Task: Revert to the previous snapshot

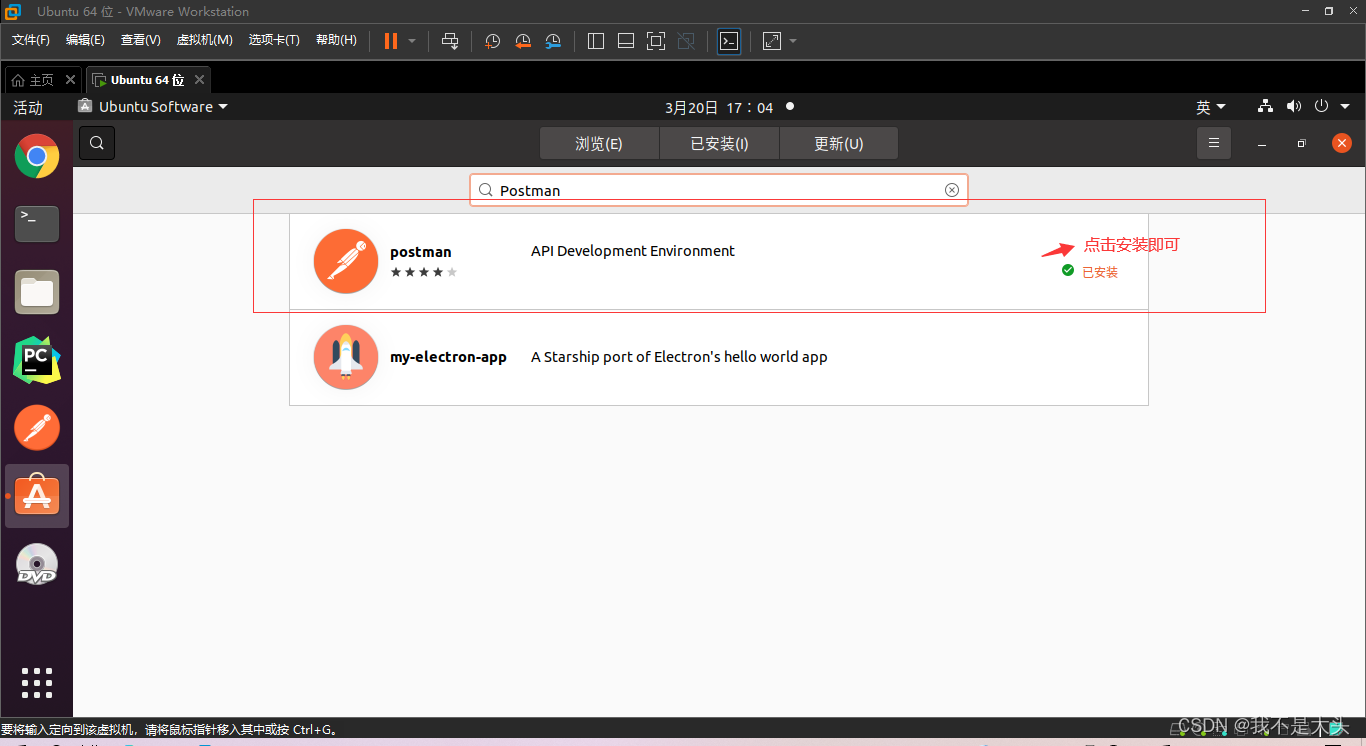Action: (x=523, y=41)
